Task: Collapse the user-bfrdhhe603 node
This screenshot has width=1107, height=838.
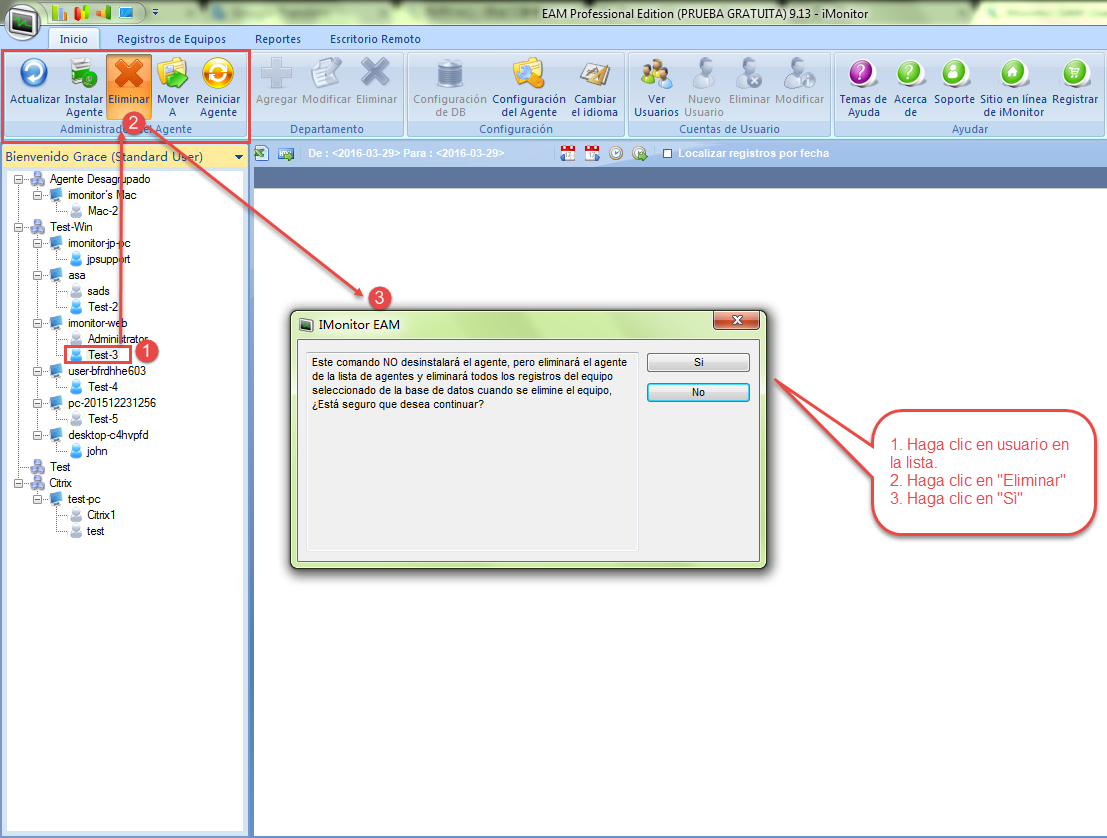Action: [37, 371]
